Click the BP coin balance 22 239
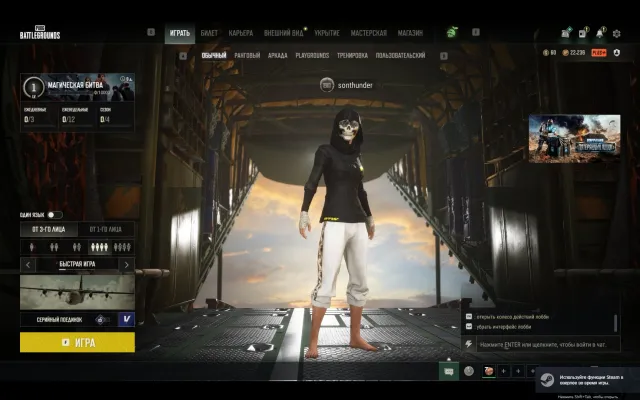640x400 pixels. (x=573, y=53)
